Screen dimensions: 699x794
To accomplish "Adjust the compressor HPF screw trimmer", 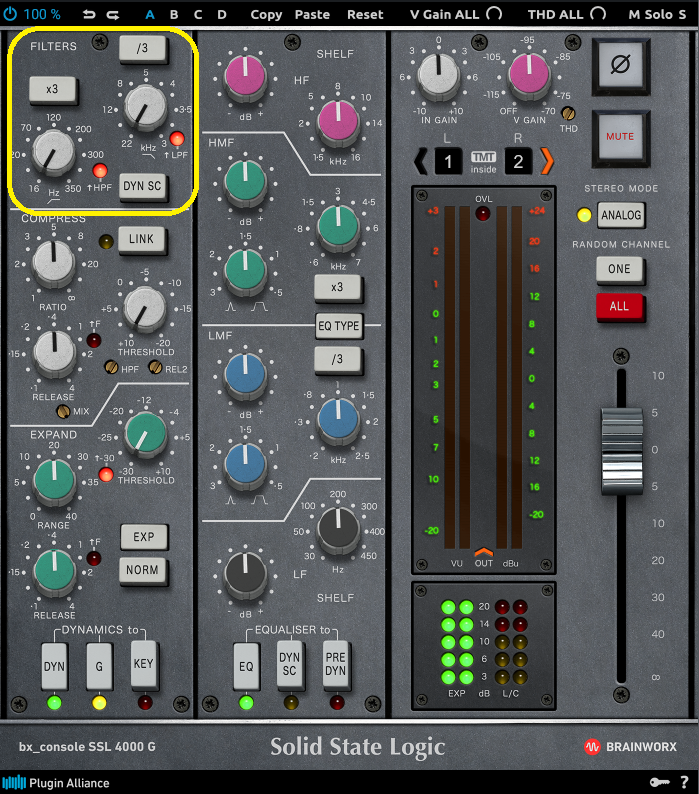I will click(x=111, y=367).
